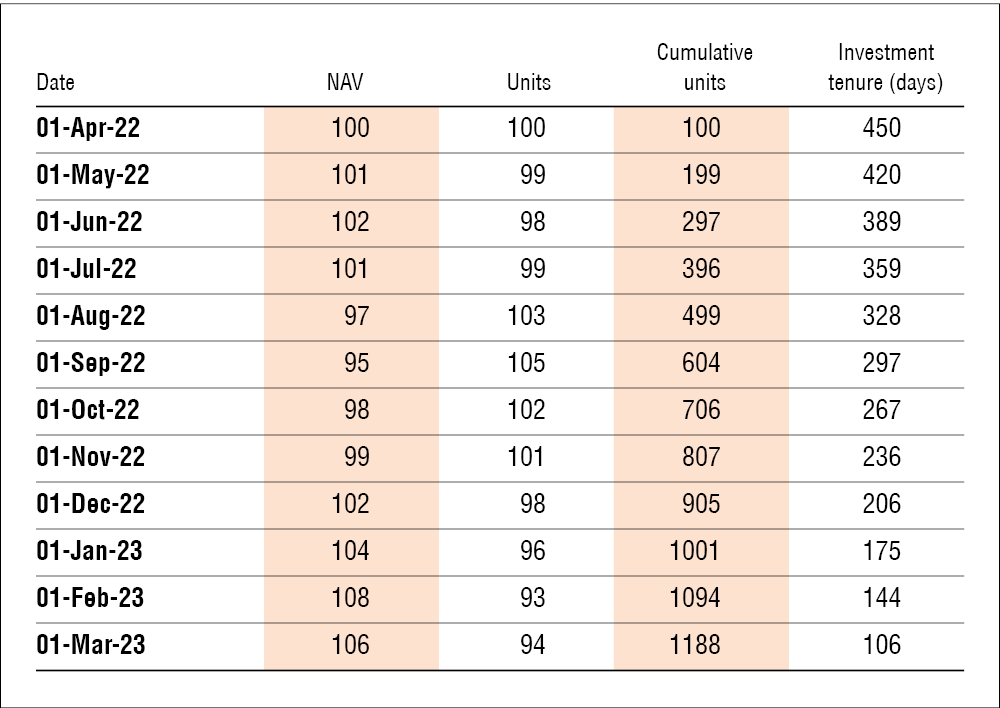Select NAV value 95 for 01-Sep-22
Screen dimensions: 1000x708
coord(356,363)
